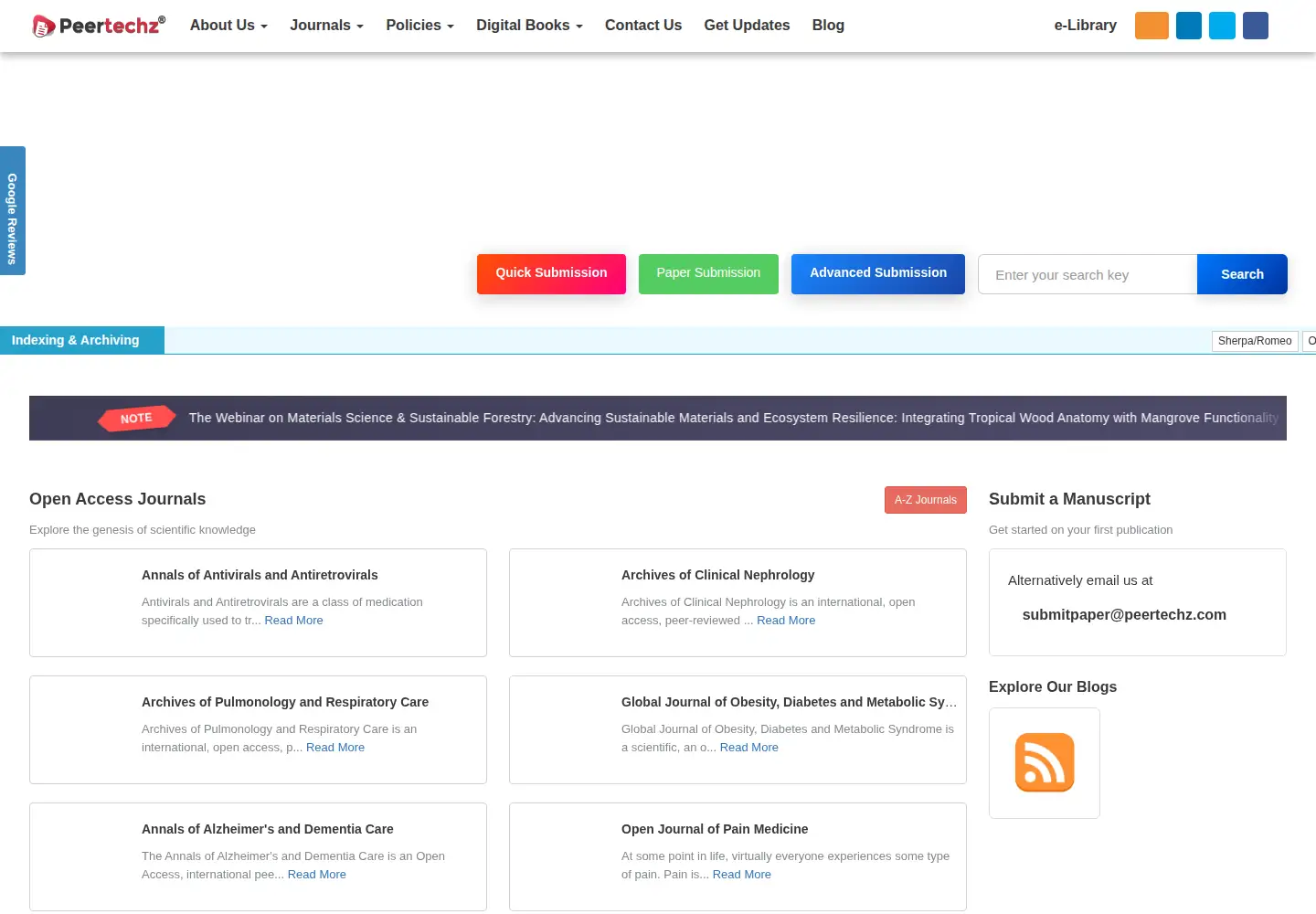This screenshot has height=914, width=1316.
Task: Open Archives of Clinical Nephrology journal
Action: [x=718, y=575]
